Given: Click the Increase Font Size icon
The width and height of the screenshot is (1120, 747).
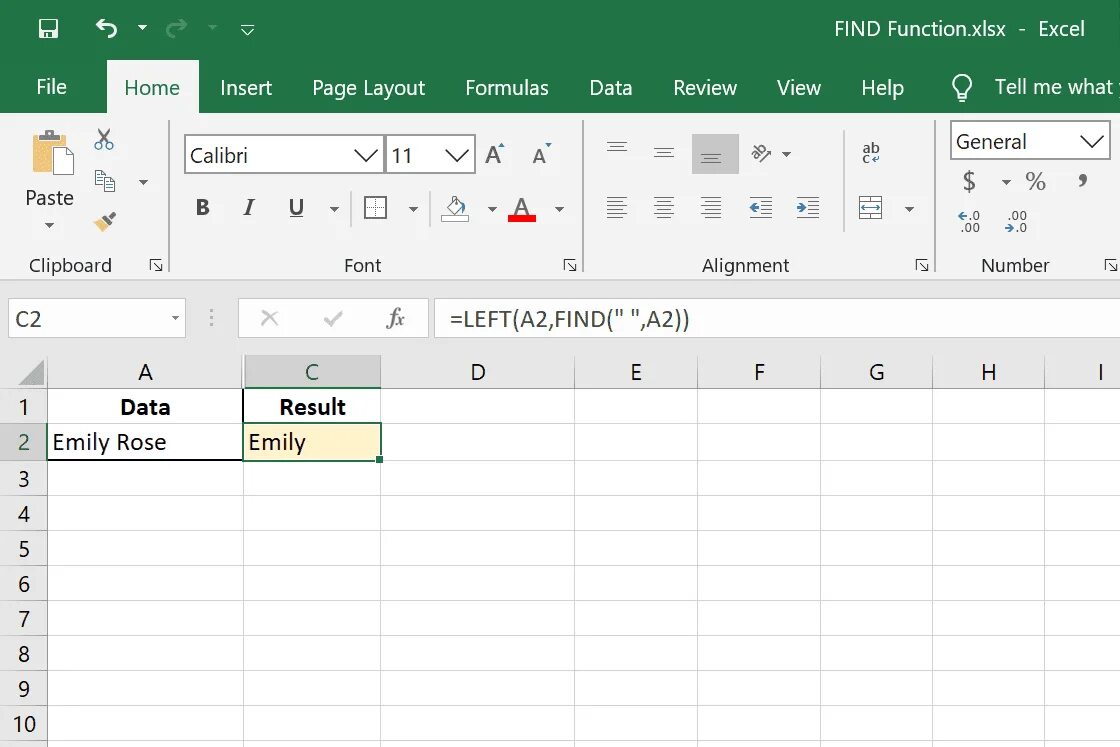Looking at the screenshot, I should click(x=494, y=154).
